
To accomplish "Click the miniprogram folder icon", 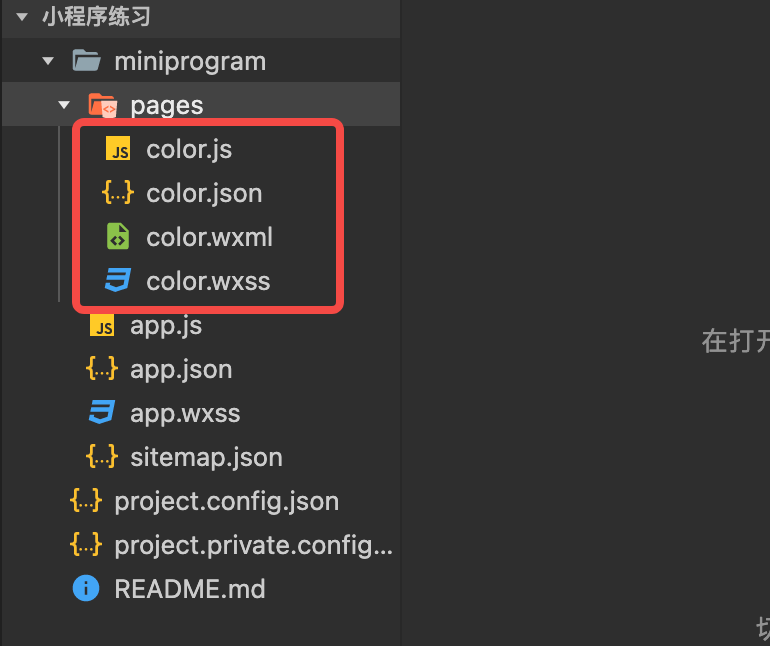I will coord(86,61).
